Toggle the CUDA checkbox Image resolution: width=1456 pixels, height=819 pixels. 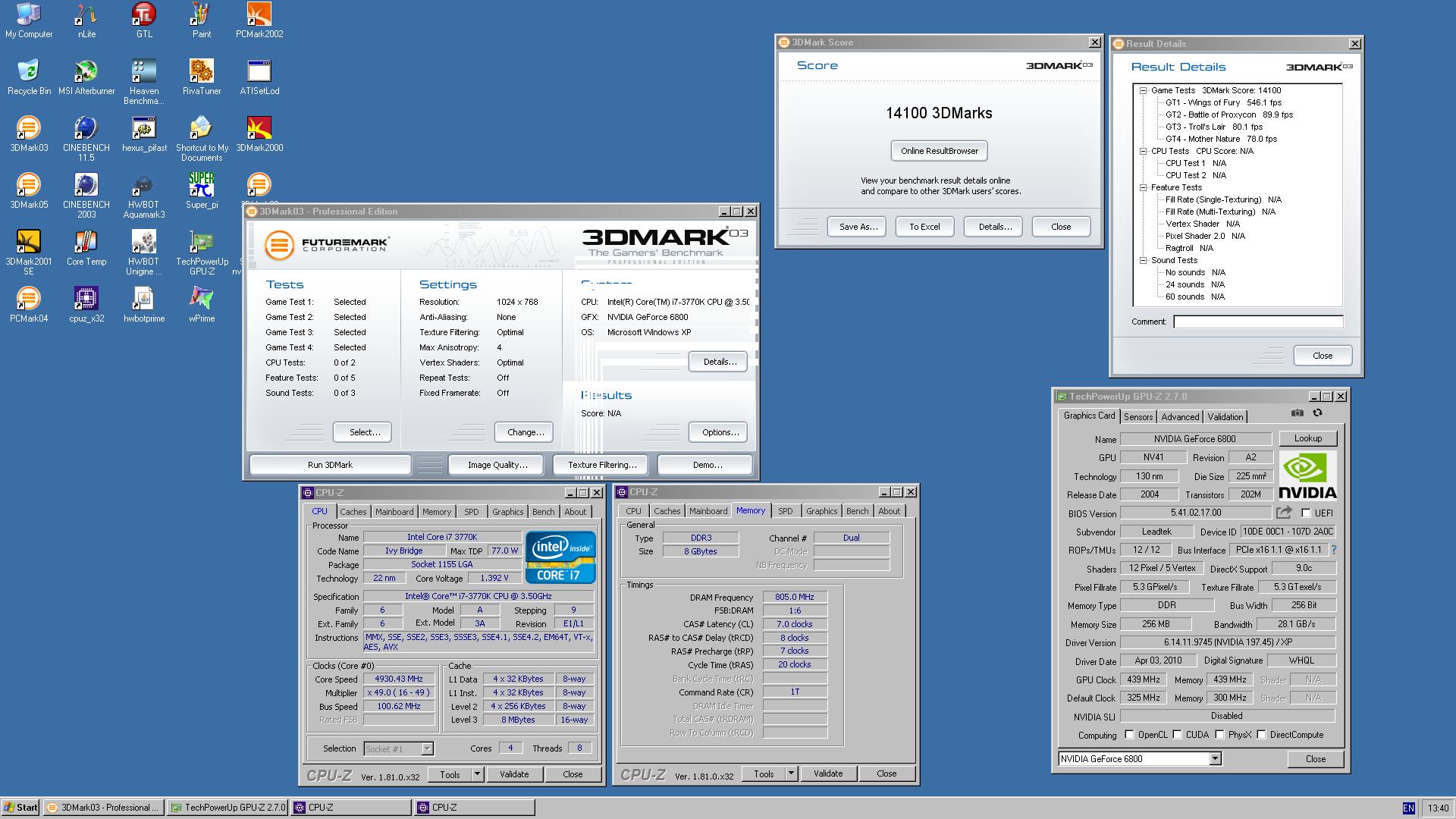pyautogui.click(x=1177, y=734)
